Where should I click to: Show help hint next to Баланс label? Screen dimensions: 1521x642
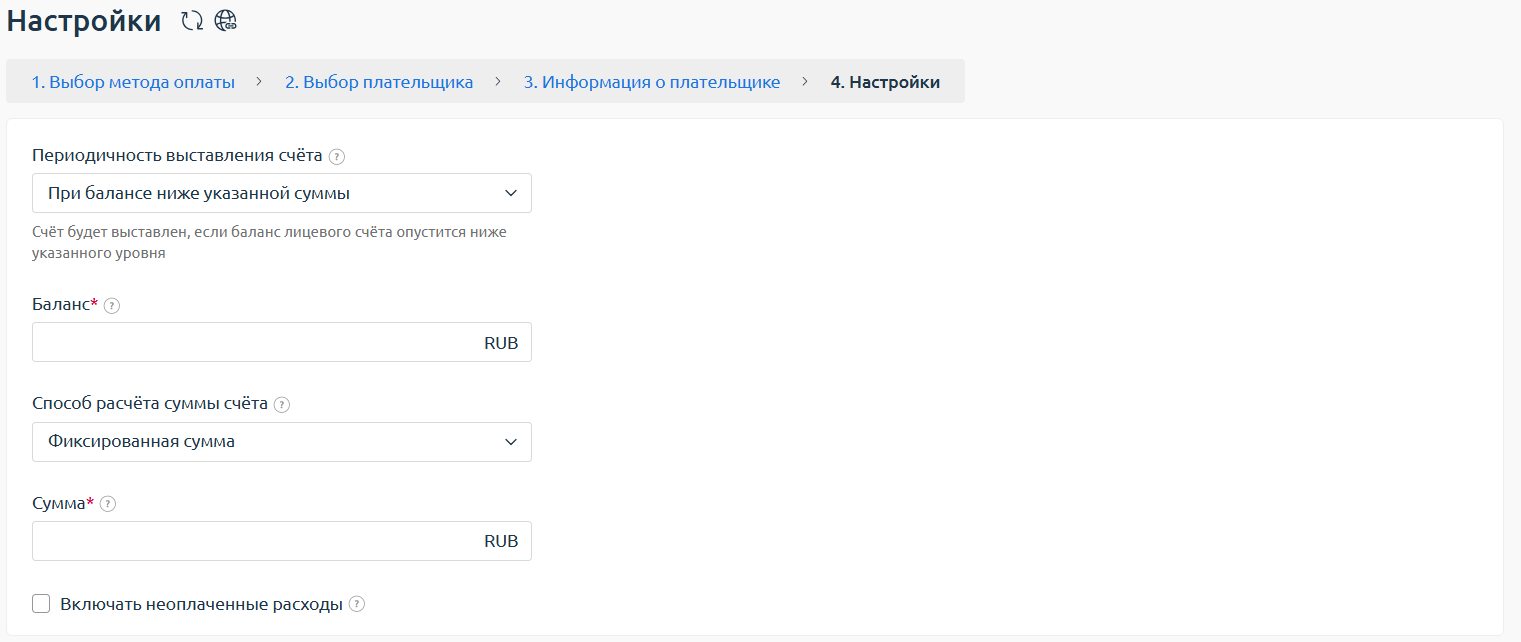[x=112, y=306]
